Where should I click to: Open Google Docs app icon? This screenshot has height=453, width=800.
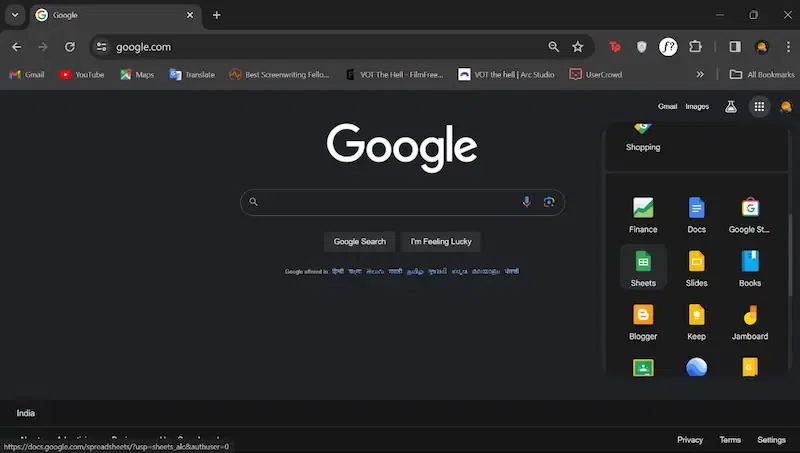point(696,215)
